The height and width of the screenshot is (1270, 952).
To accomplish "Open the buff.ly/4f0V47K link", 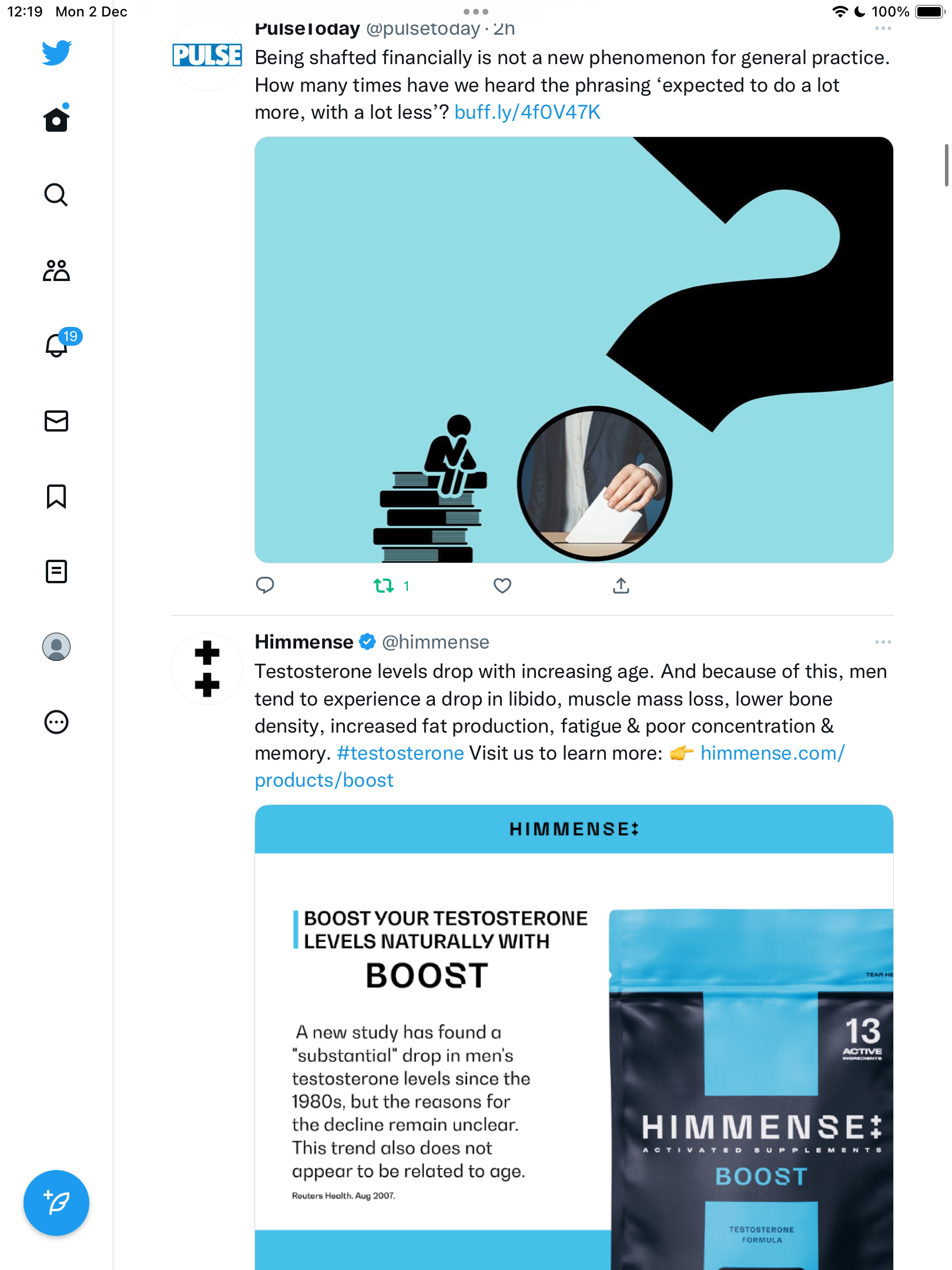I will (527, 112).
